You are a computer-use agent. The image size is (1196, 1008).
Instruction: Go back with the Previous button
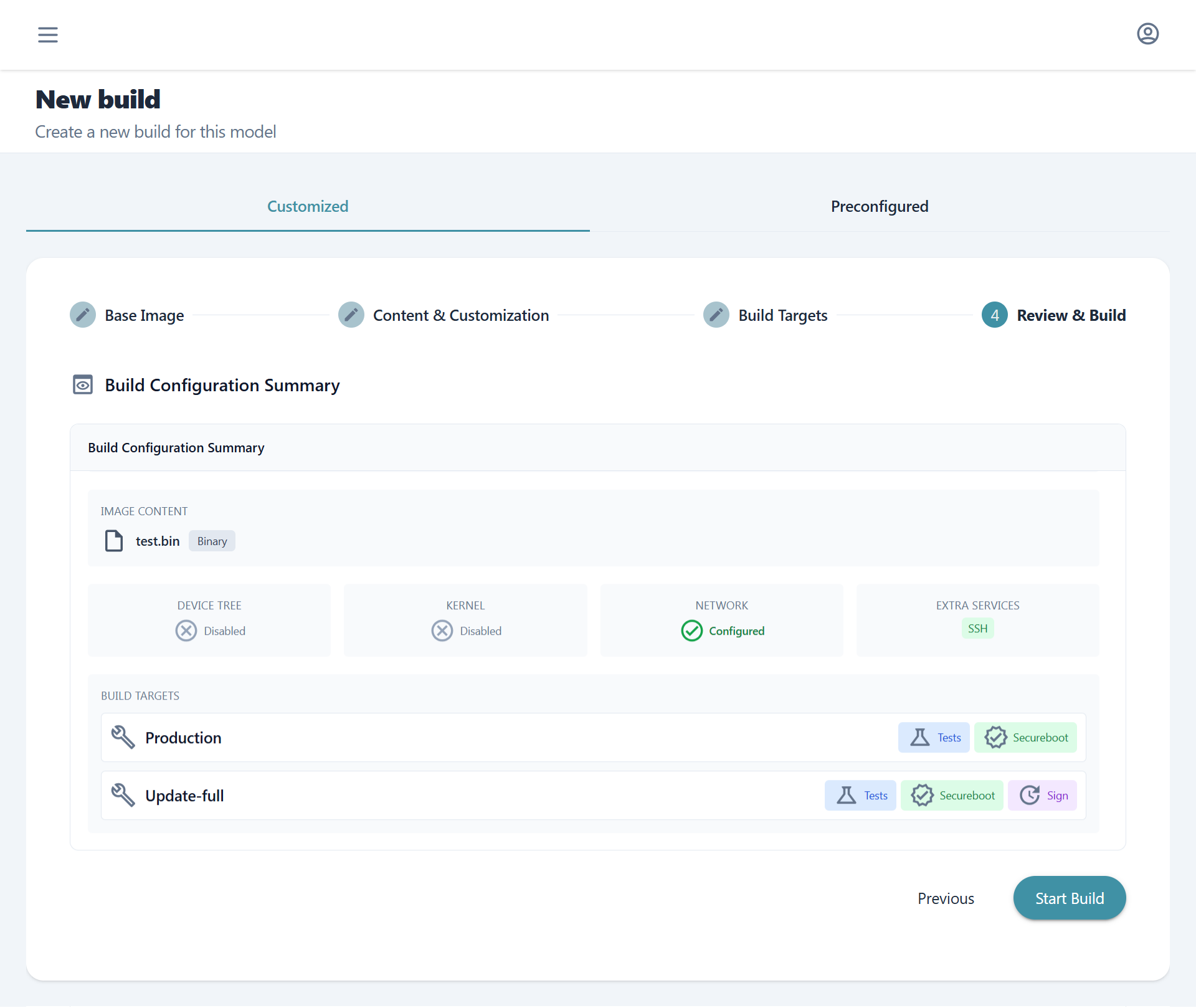click(x=946, y=898)
